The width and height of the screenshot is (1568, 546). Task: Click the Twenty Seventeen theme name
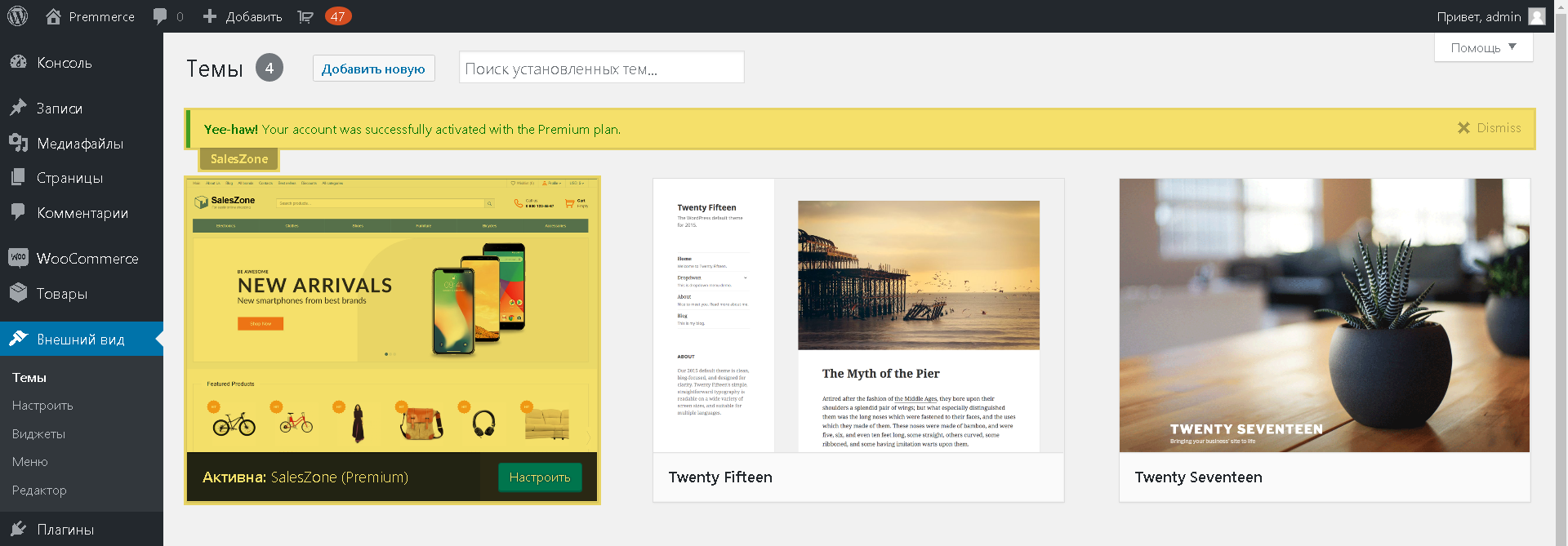[x=1198, y=477]
